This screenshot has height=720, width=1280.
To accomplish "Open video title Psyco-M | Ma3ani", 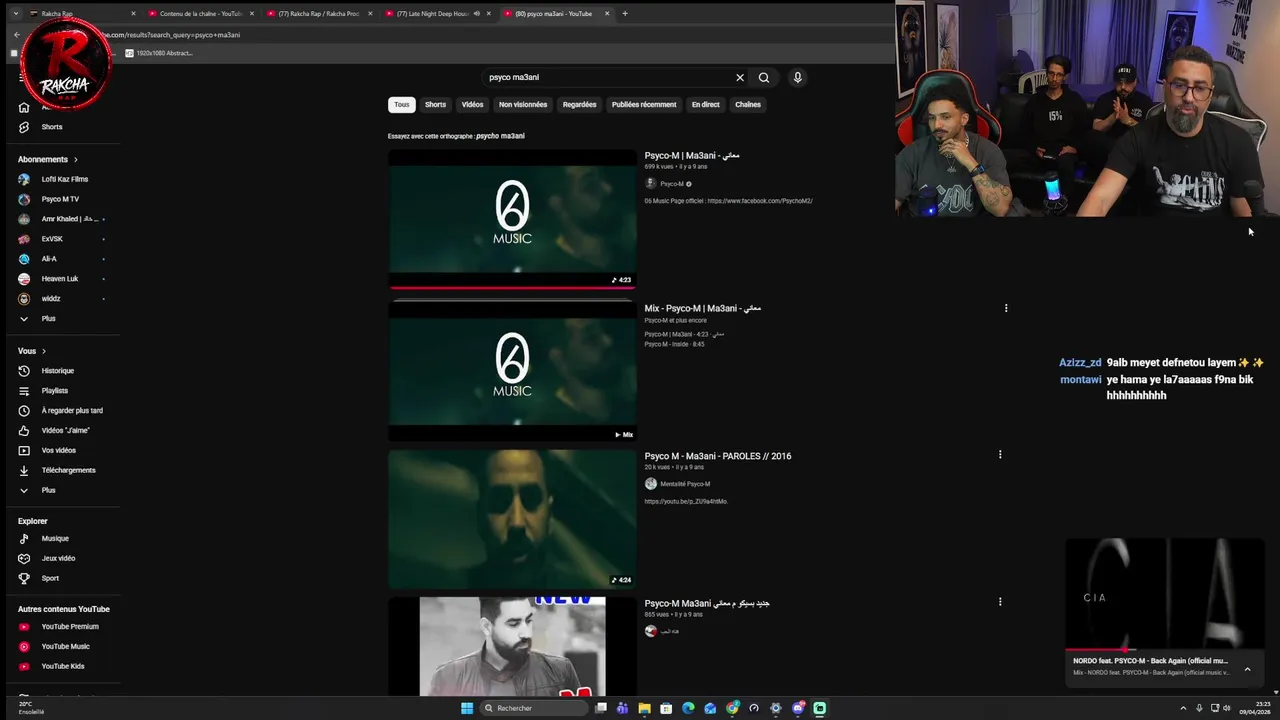I will point(692,156).
